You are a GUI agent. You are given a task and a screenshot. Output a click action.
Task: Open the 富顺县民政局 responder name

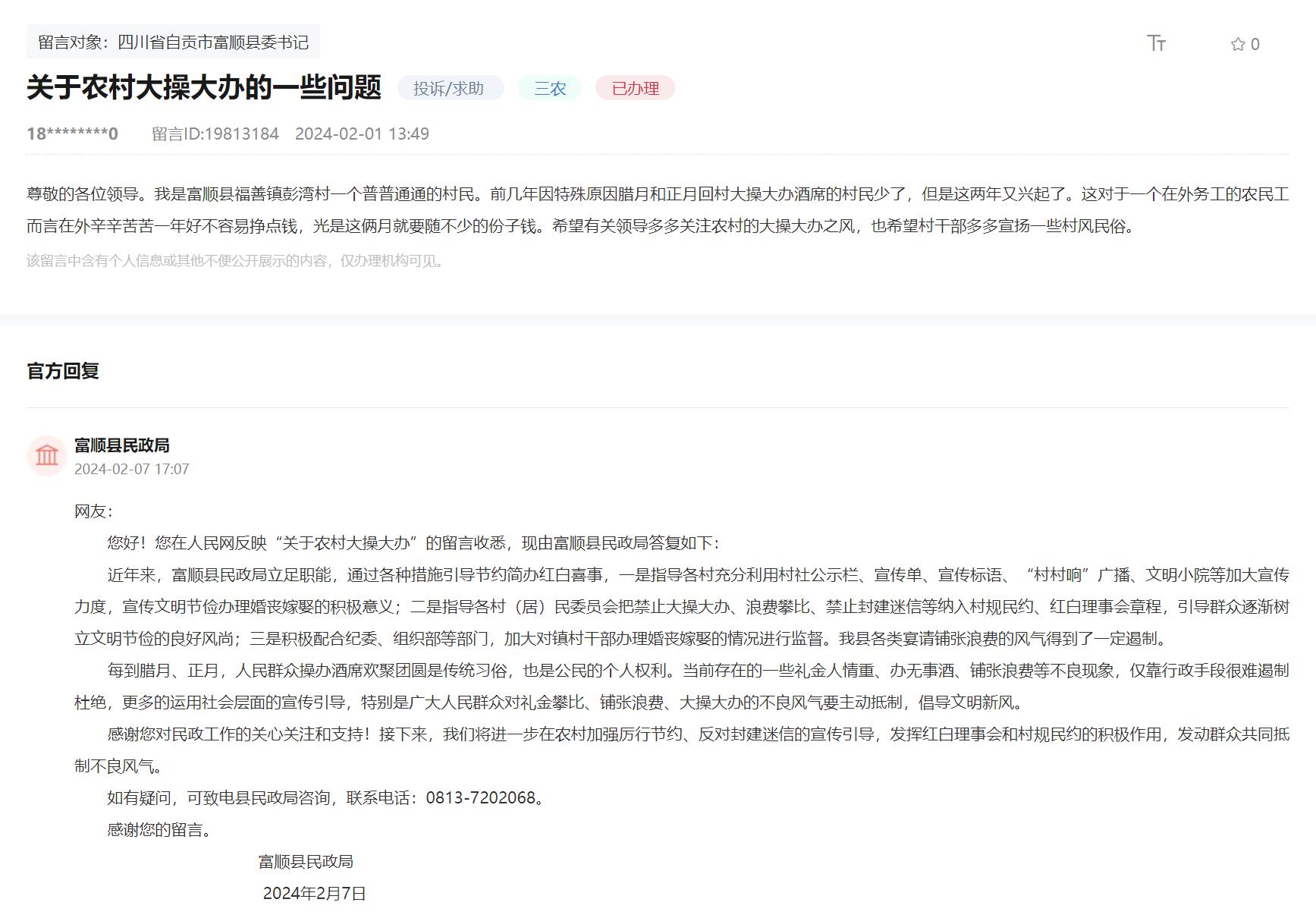[121, 445]
